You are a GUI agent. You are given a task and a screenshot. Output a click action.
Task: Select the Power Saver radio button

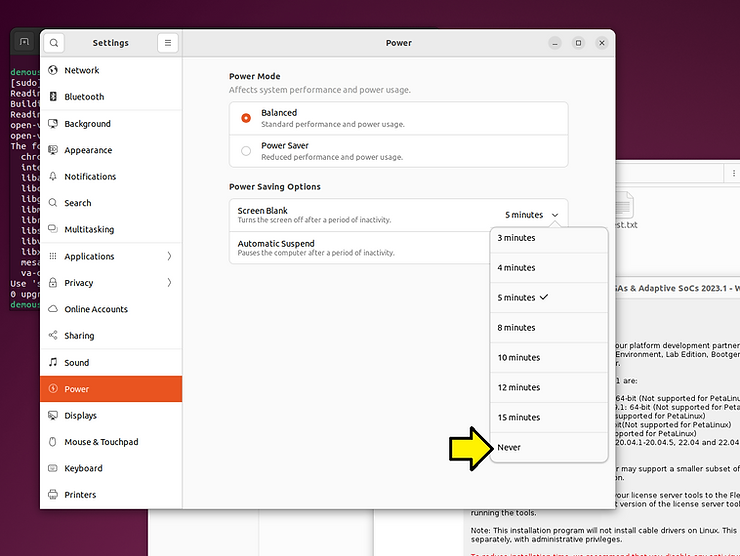[x=246, y=151]
